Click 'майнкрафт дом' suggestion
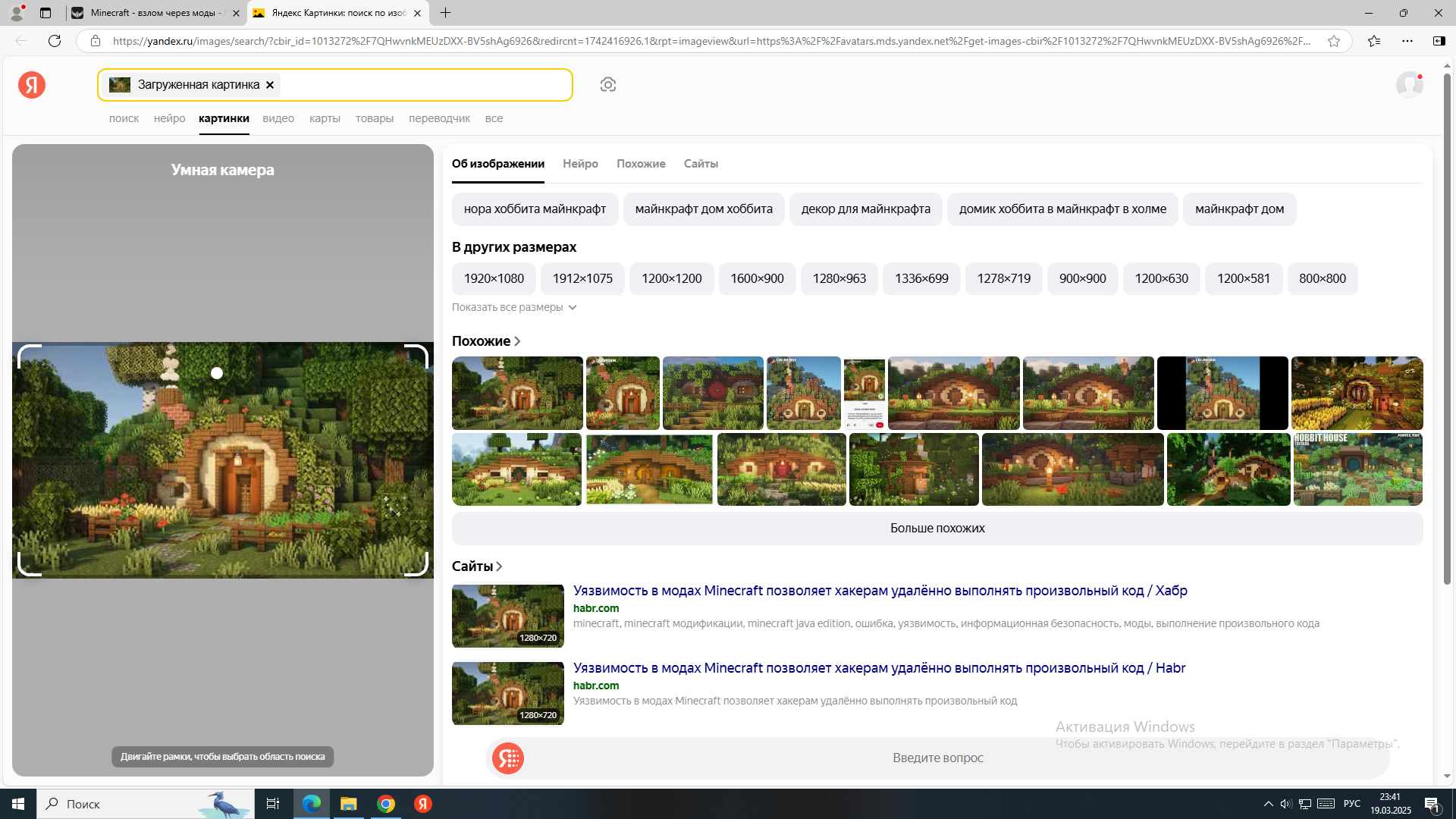This screenshot has height=819, width=1456. 1239,209
